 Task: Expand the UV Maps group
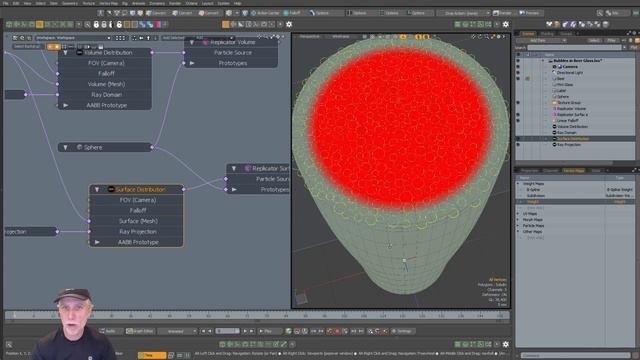click(519, 213)
